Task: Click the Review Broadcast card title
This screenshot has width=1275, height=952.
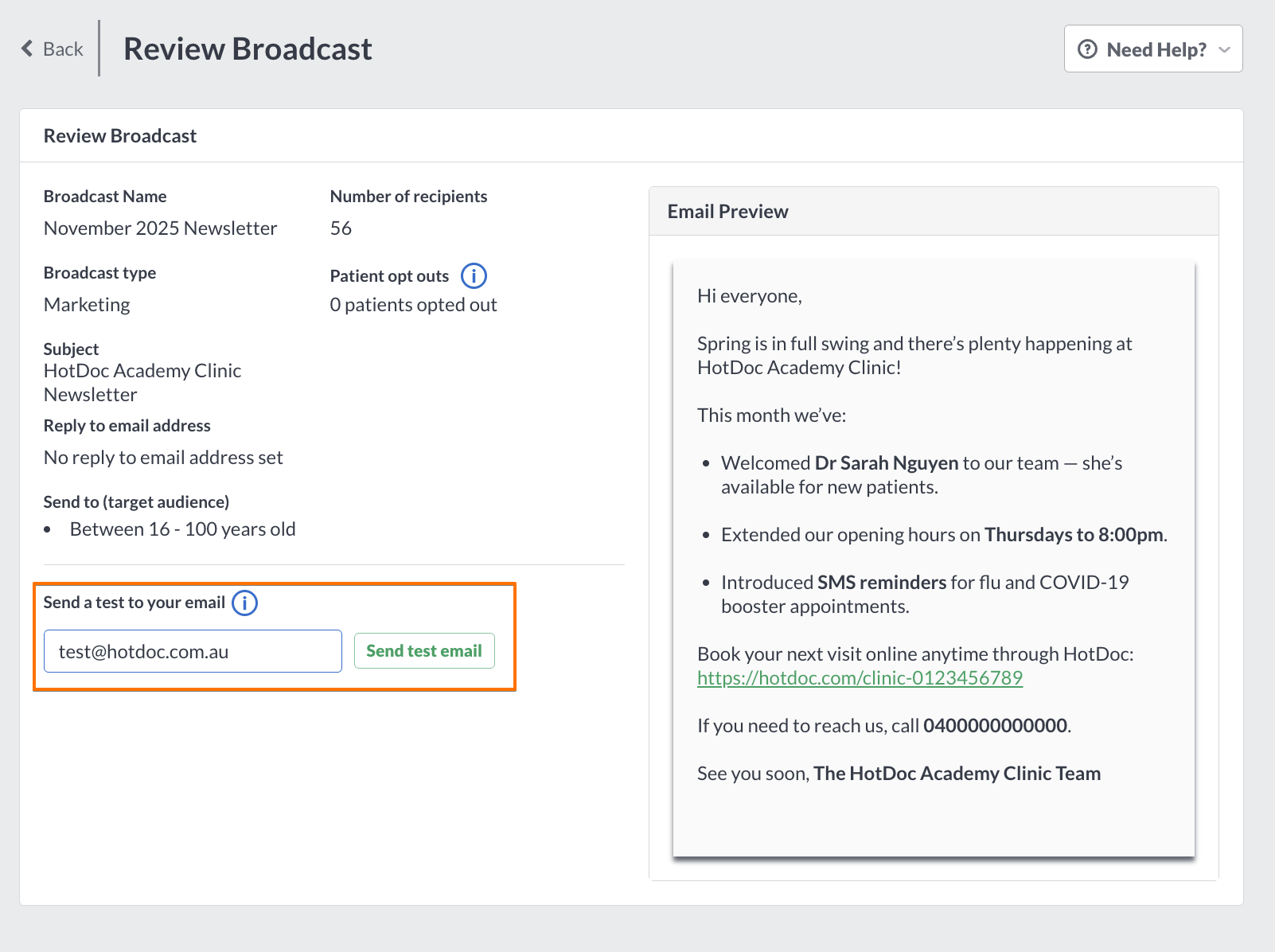Action: [x=120, y=136]
